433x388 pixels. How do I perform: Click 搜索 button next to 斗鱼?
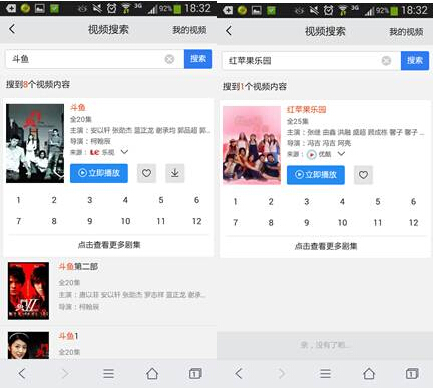pos(198,59)
